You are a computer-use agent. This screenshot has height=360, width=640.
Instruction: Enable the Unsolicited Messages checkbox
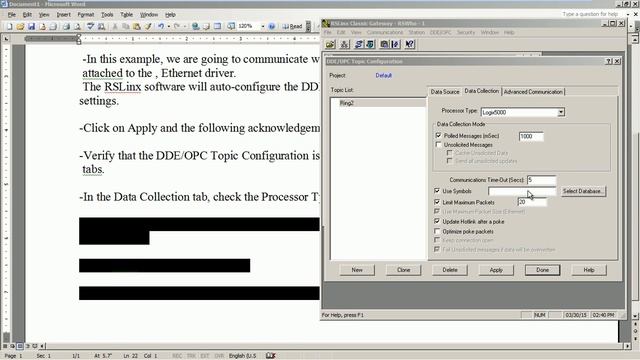438,144
